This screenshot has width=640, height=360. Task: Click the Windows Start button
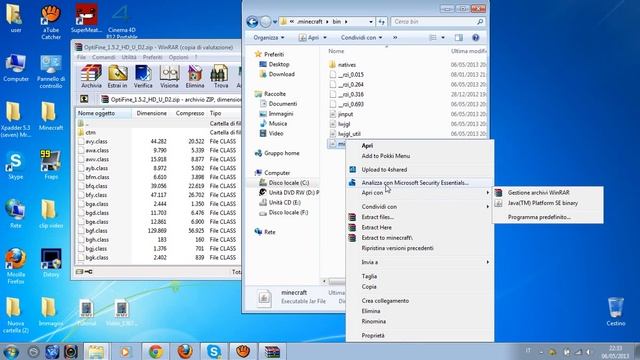[11, 351]
